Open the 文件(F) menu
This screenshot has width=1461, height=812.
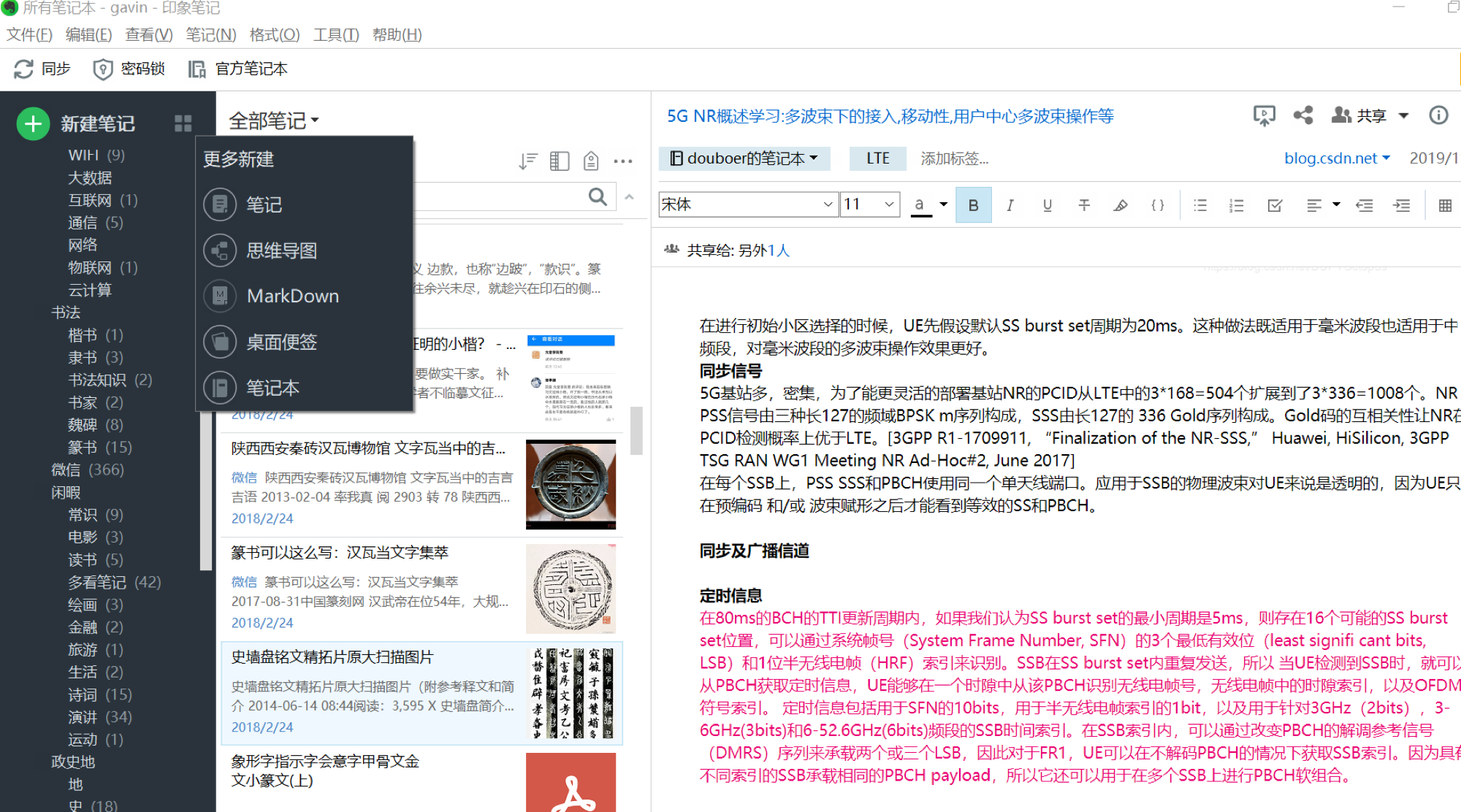(x=29, y=34)
